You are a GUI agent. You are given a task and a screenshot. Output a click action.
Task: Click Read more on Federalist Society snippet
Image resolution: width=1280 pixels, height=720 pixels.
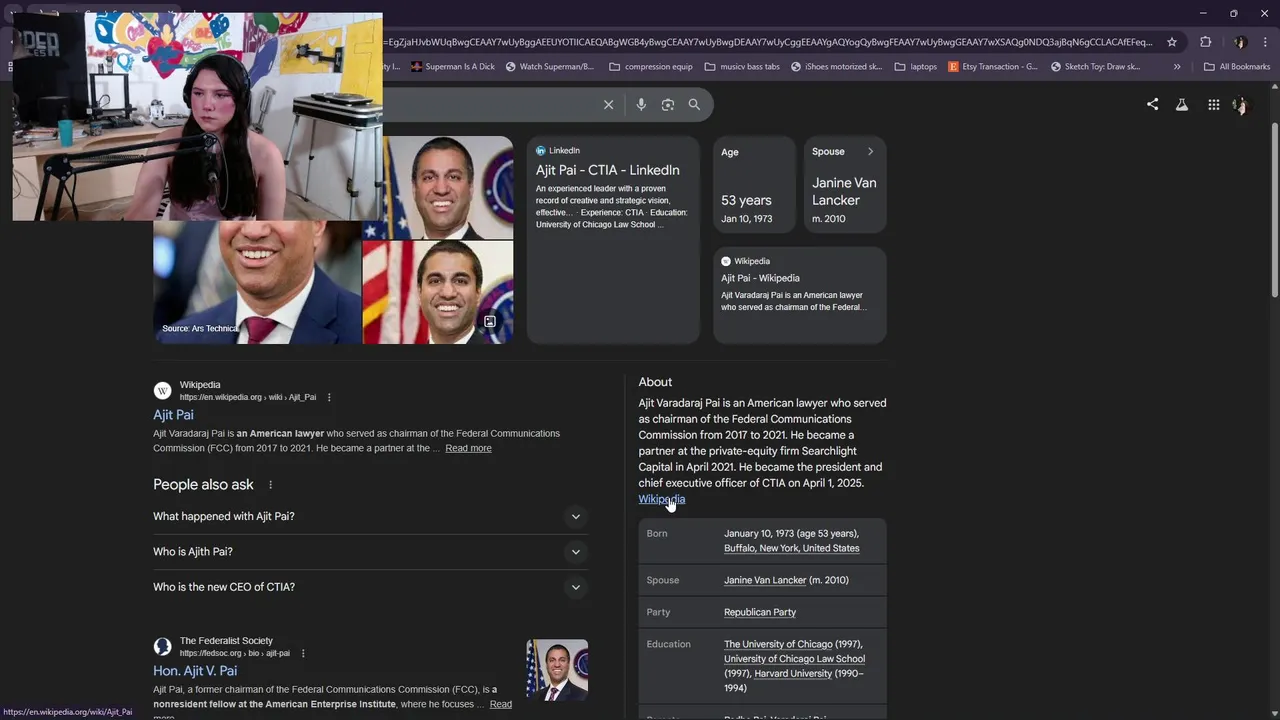pos(501,705)
